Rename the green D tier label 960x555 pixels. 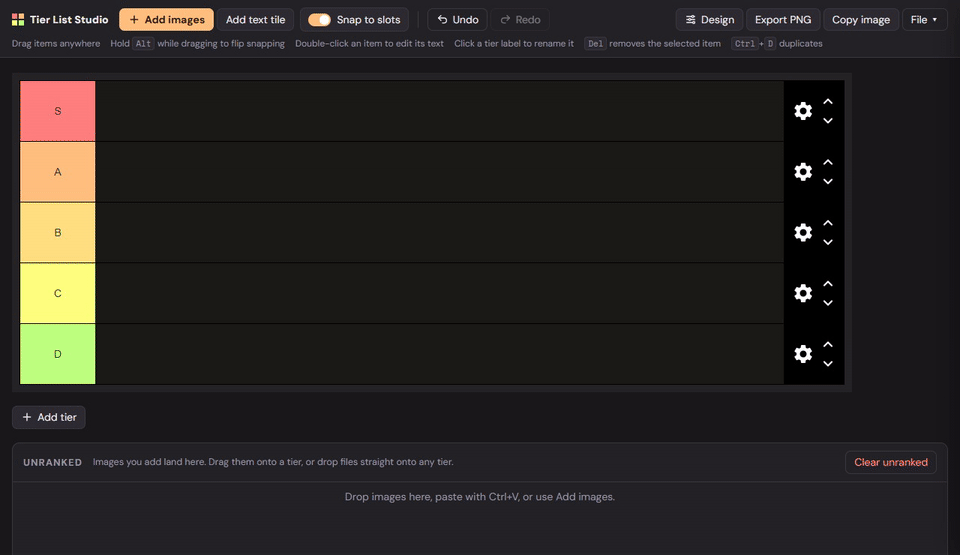(58, 353)
